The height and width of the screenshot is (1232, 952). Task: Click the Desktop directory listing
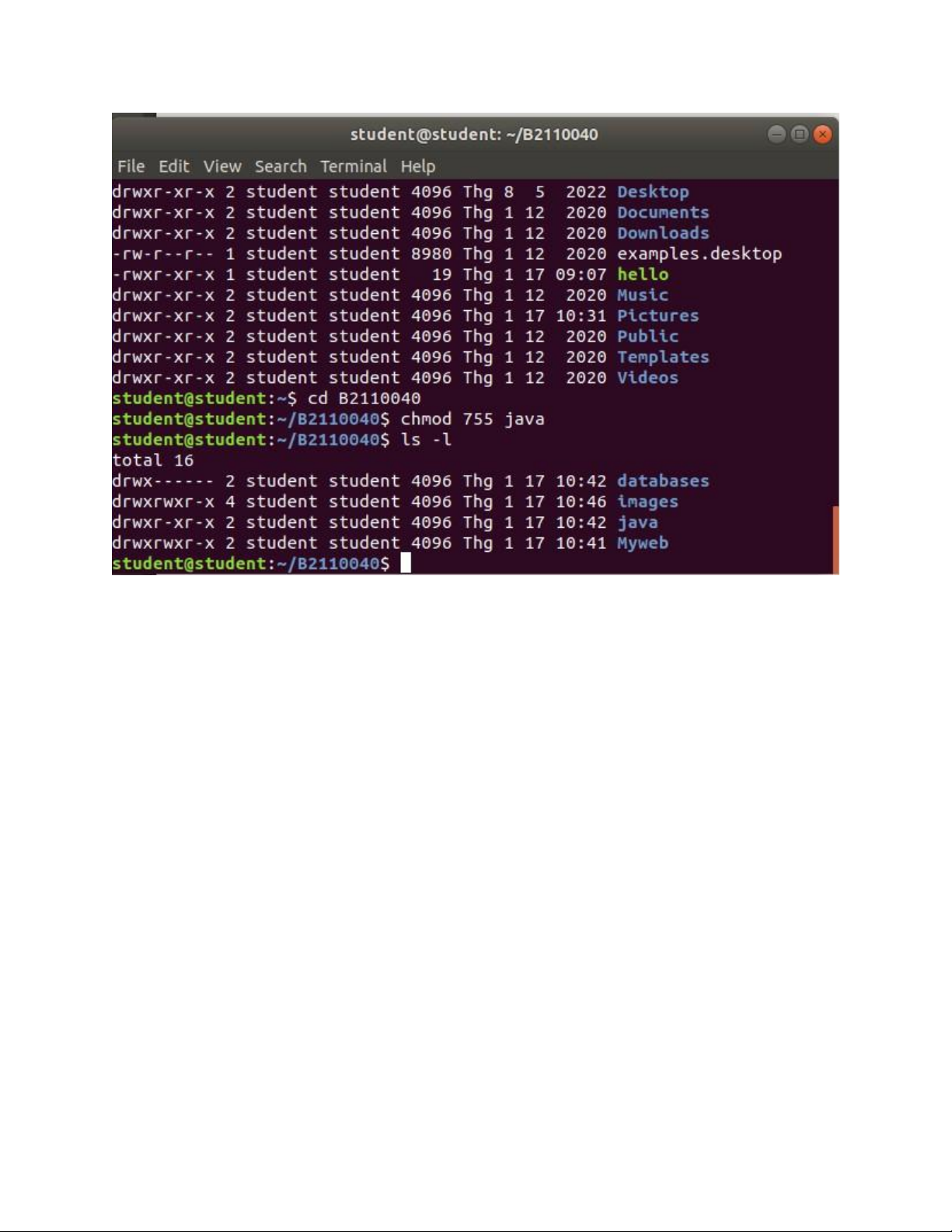653,192
